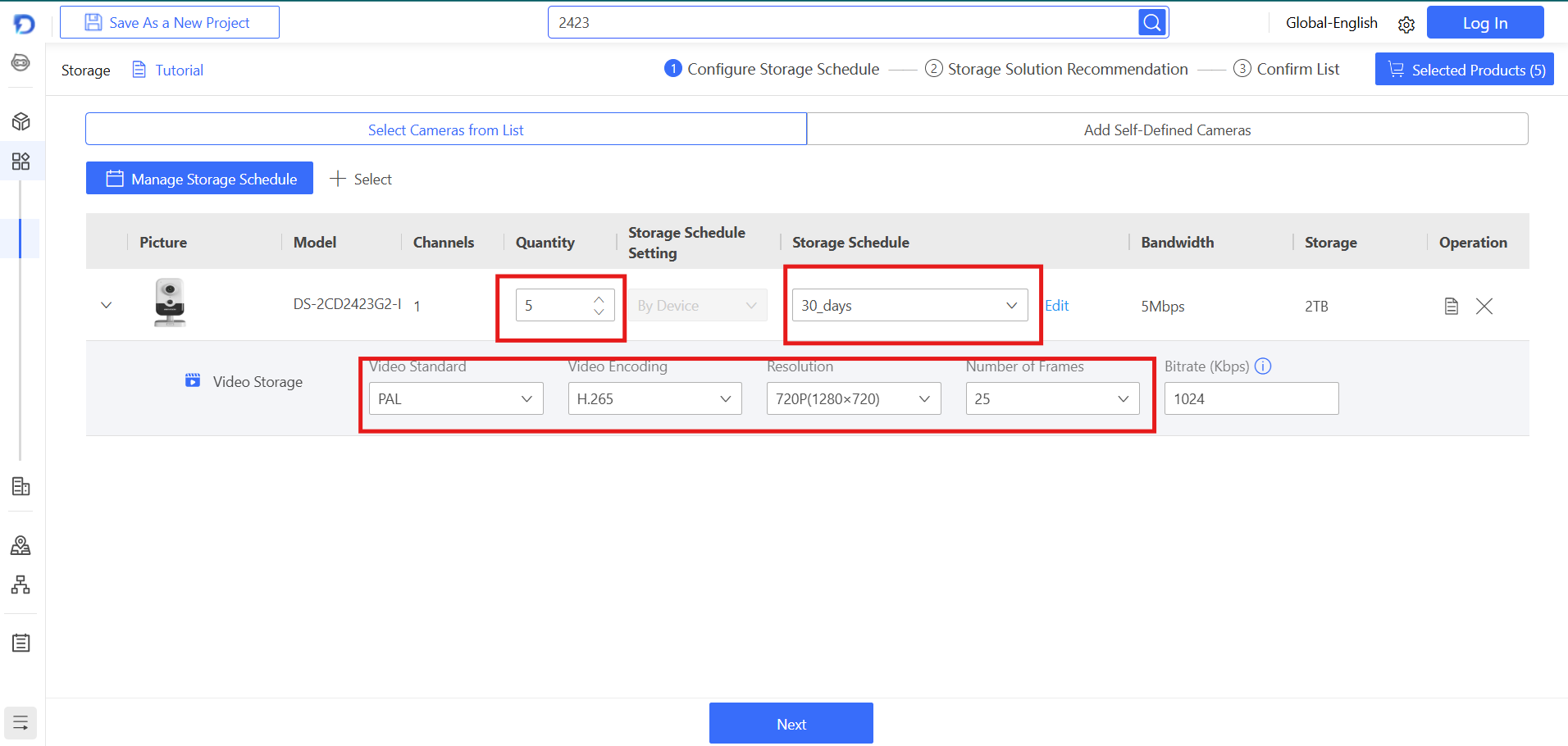Remove the DS-2CD2423G2-I camera row

coord(1484,307)
